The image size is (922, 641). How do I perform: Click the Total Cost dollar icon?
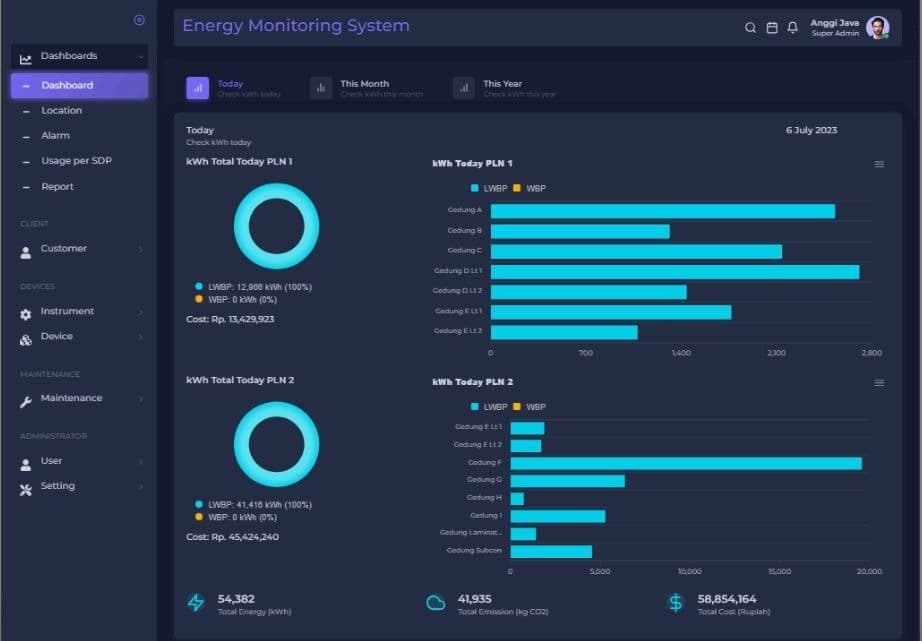(x=676, y=603)
